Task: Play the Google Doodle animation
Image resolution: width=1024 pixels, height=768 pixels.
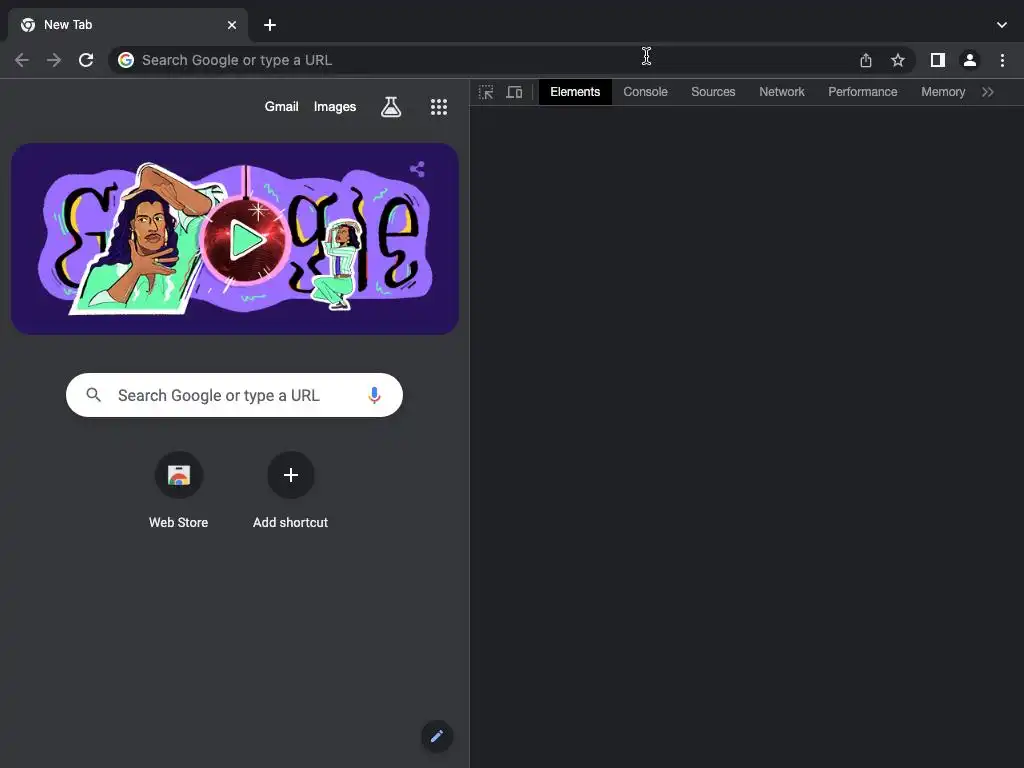Action: point(244,240)
